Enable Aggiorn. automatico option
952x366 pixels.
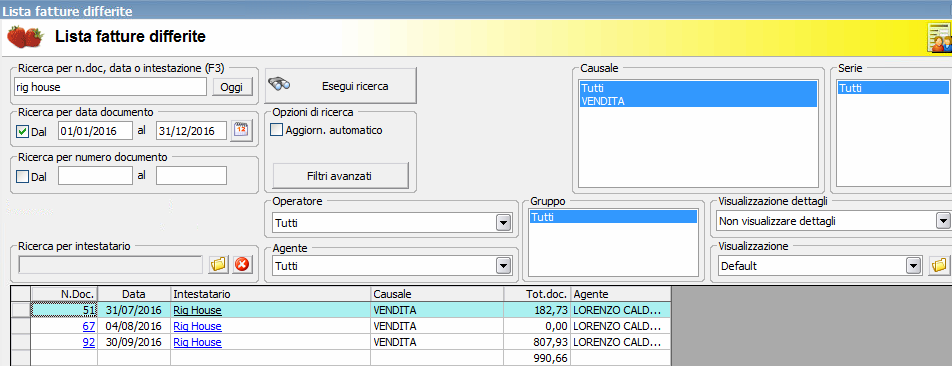(x=276, y=130)
